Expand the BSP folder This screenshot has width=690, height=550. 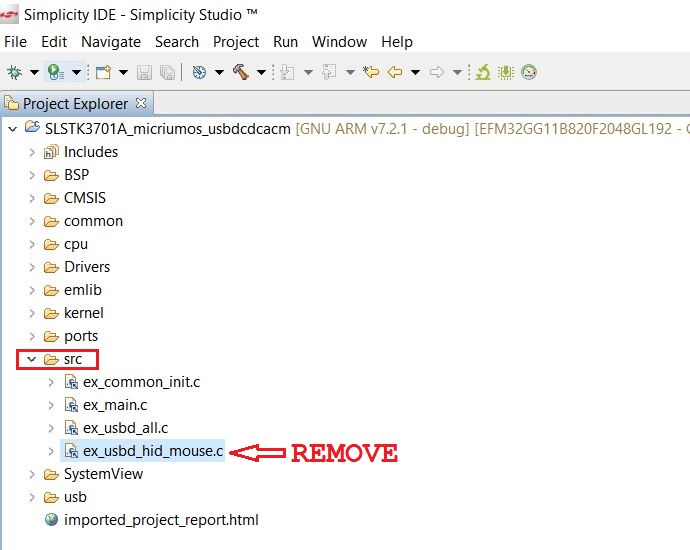pos(32,175)
